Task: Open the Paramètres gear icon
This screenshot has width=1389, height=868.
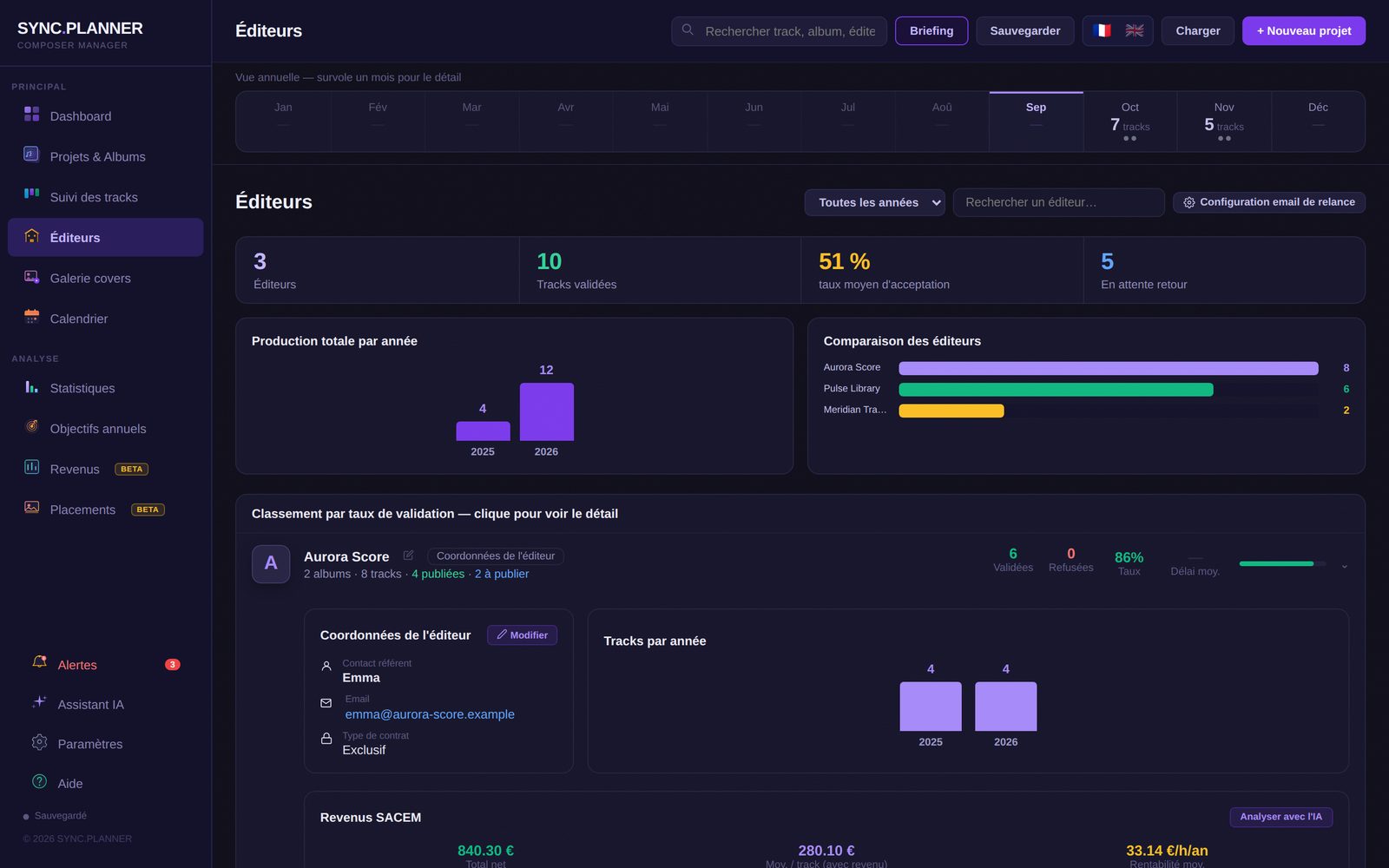Action: click(39, 742)
